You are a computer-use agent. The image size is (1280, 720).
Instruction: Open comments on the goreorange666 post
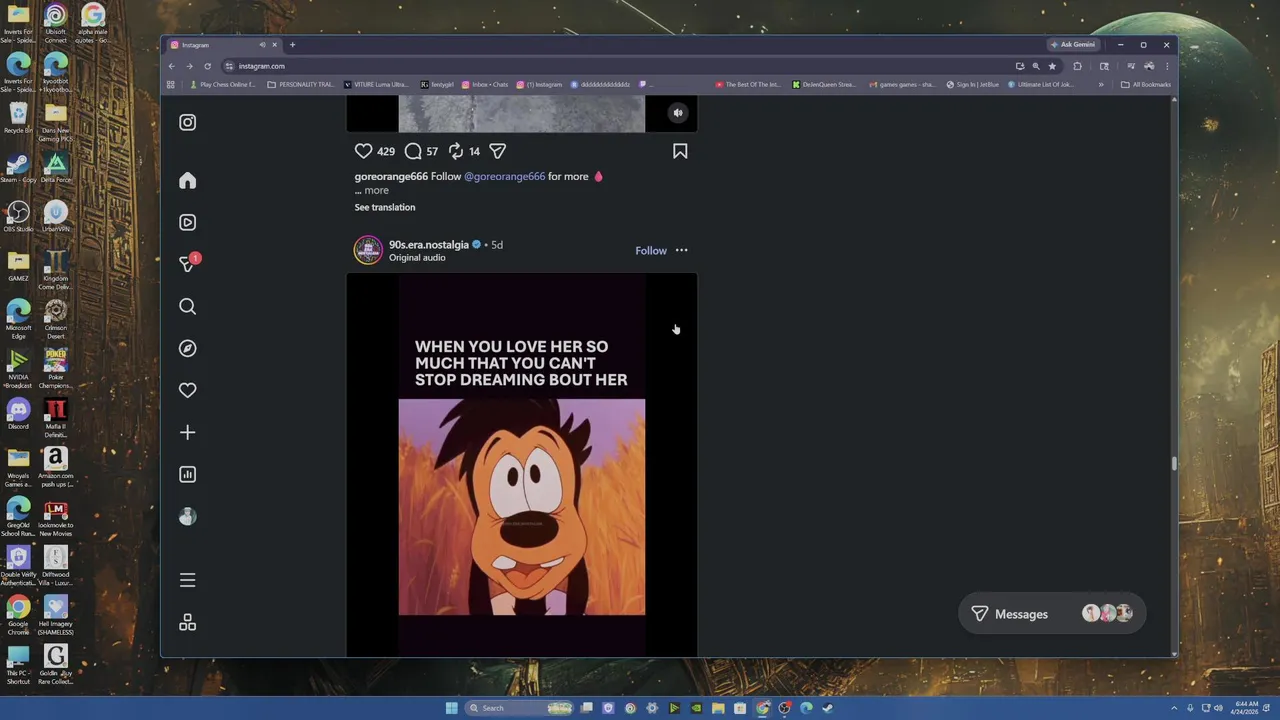(x=413, y=151)
